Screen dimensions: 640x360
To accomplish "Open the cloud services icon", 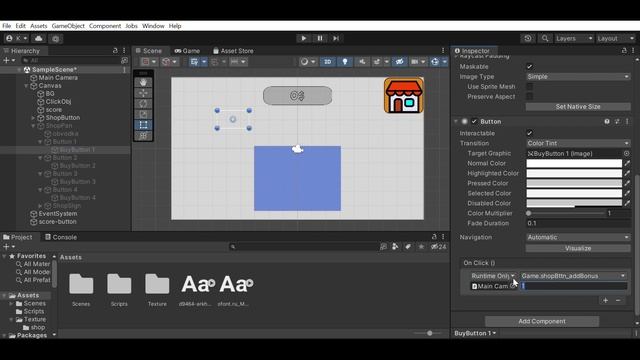I will pyautogui.click(x=39, y=38).
